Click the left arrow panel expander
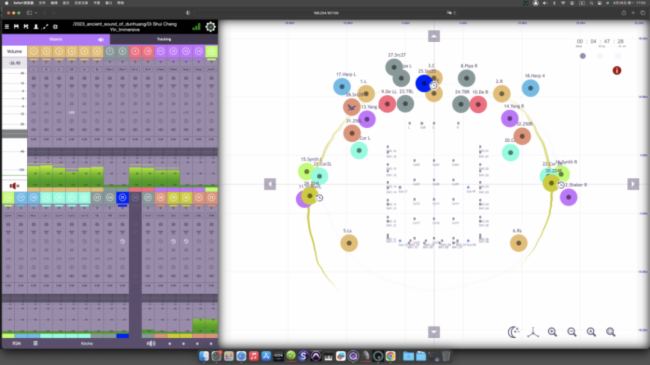Image resolution: width=650 pixels, height=365 pixels. pyautogui.click(x=270, y=184)
